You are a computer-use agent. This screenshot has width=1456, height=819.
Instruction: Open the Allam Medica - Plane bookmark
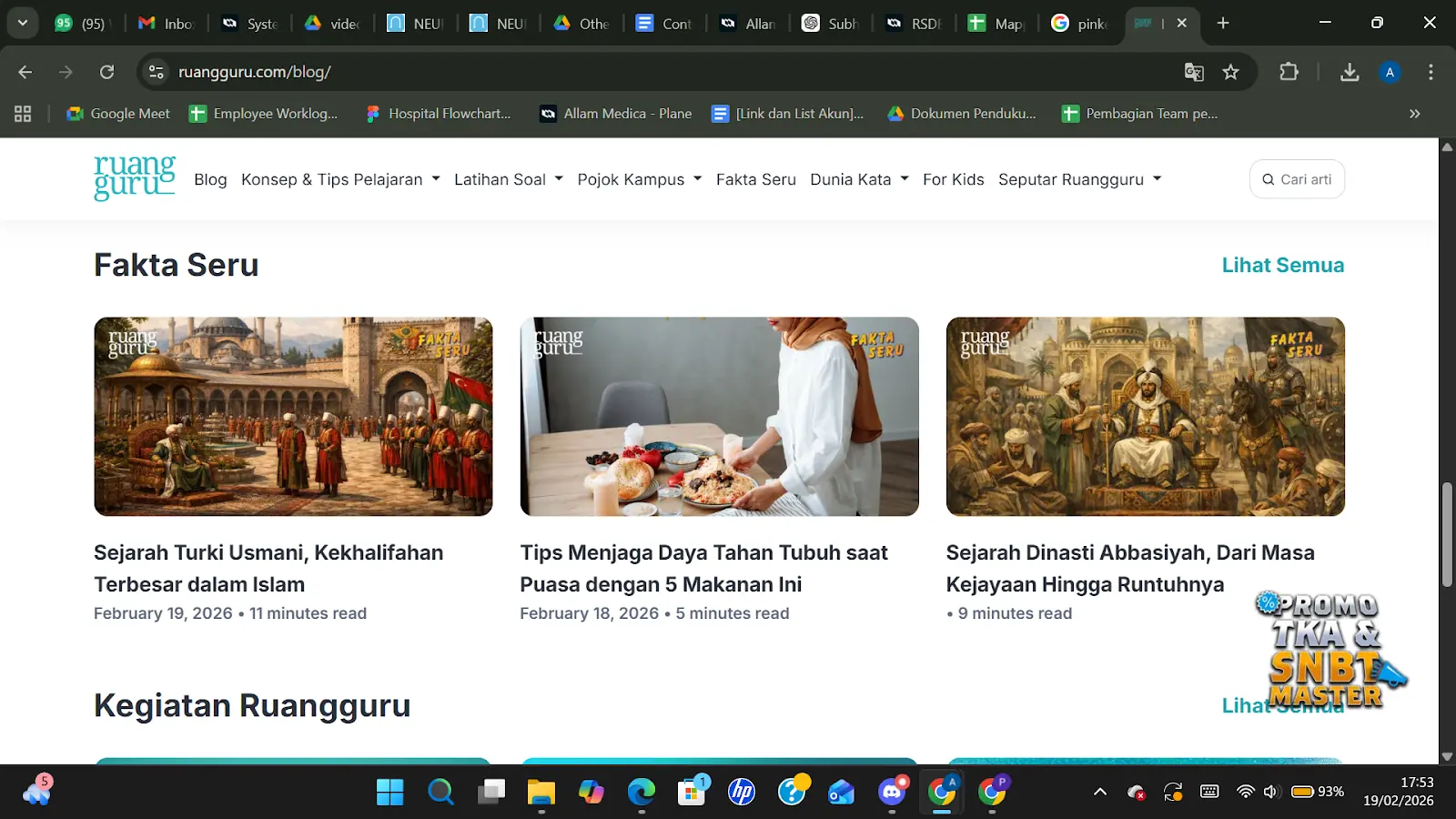point(616,114)
